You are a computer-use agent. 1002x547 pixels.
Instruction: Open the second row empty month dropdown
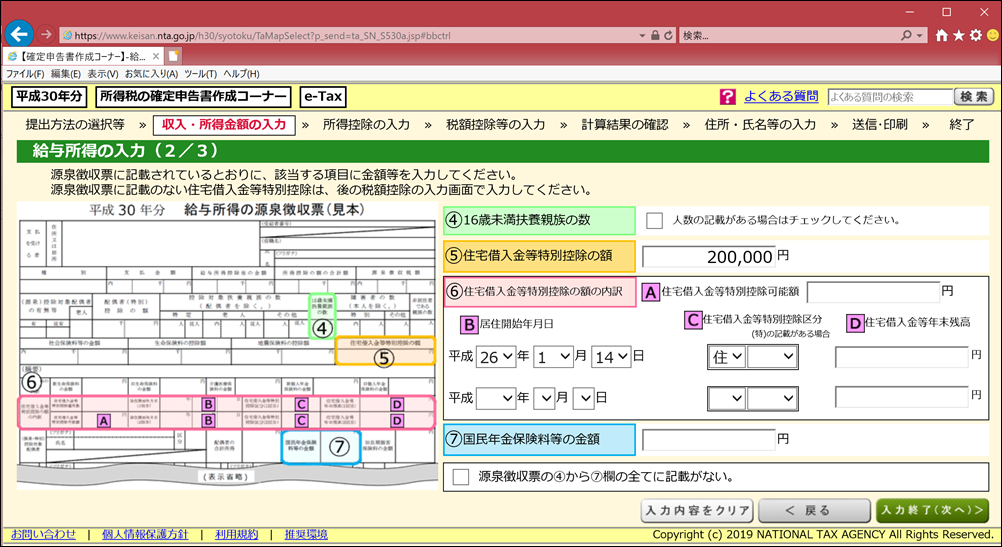click(x=545, y=398)
